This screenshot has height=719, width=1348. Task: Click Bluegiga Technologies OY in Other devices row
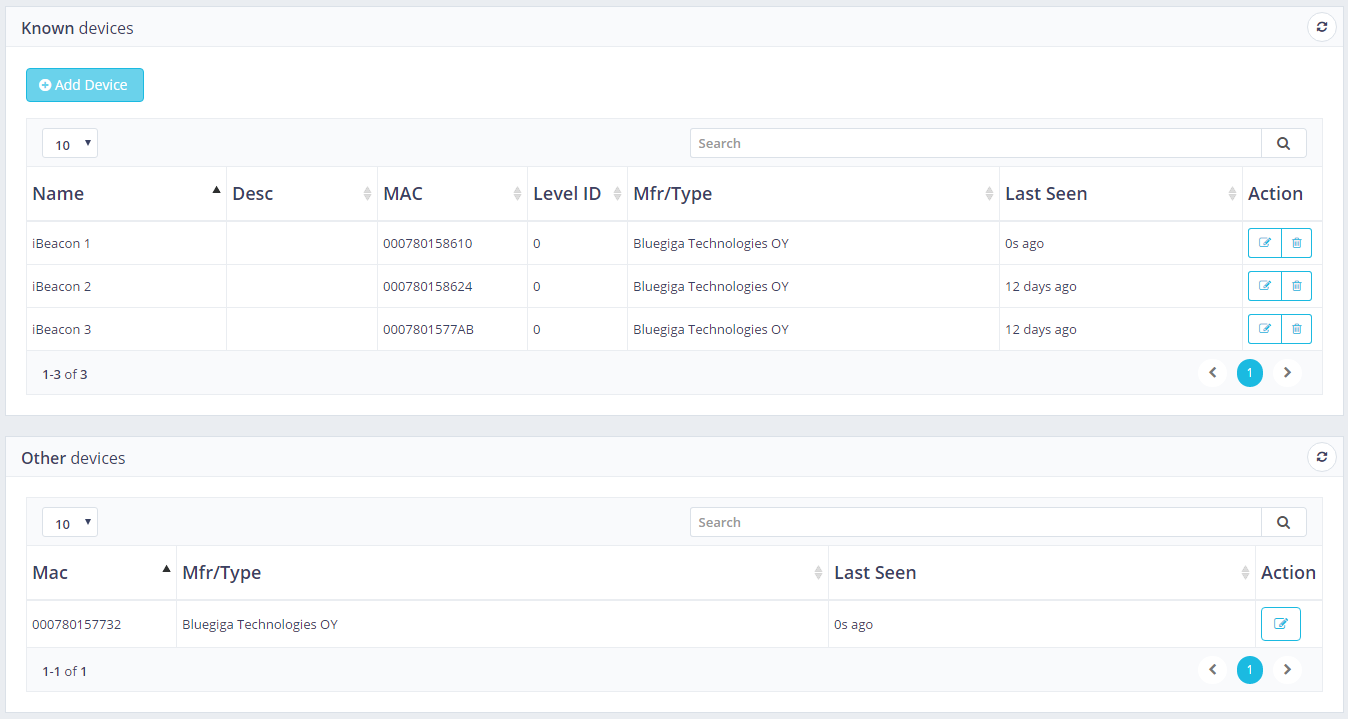(x=260, y=624)
